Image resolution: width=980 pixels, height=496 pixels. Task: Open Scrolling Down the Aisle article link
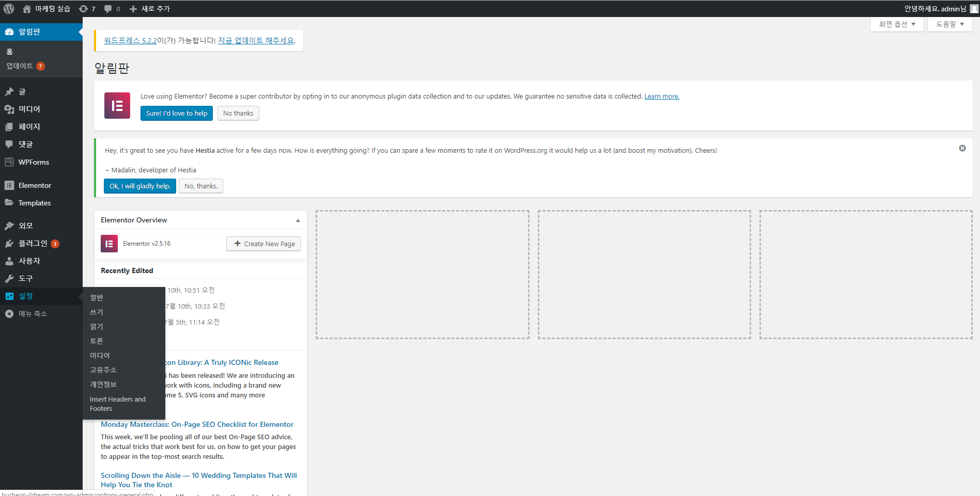[199, 480]
